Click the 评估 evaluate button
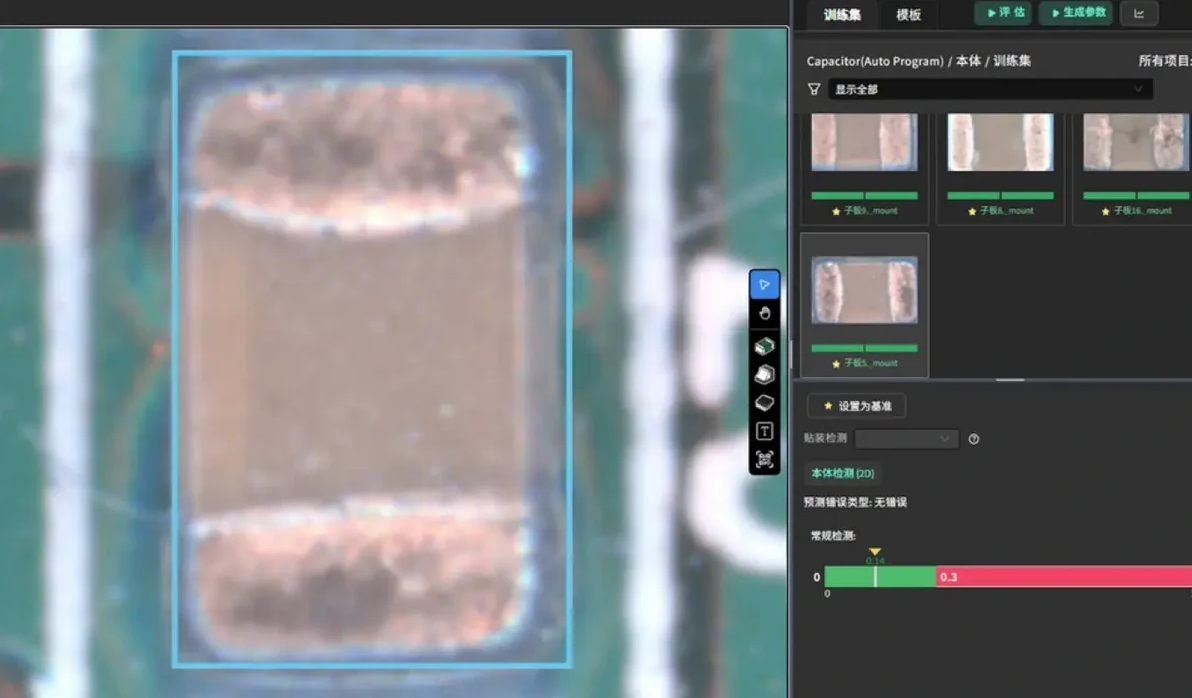The height and width of the screenshot is (698, 1192). coord(1005,13)
